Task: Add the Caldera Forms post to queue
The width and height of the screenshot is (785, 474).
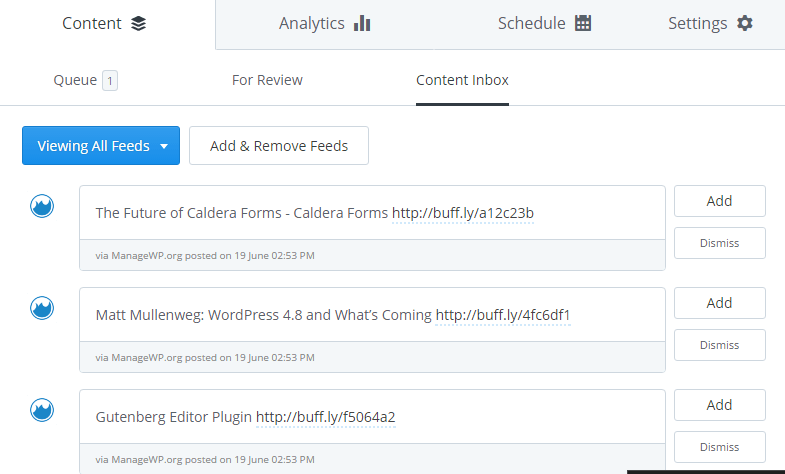Action: tap(719, 201)
